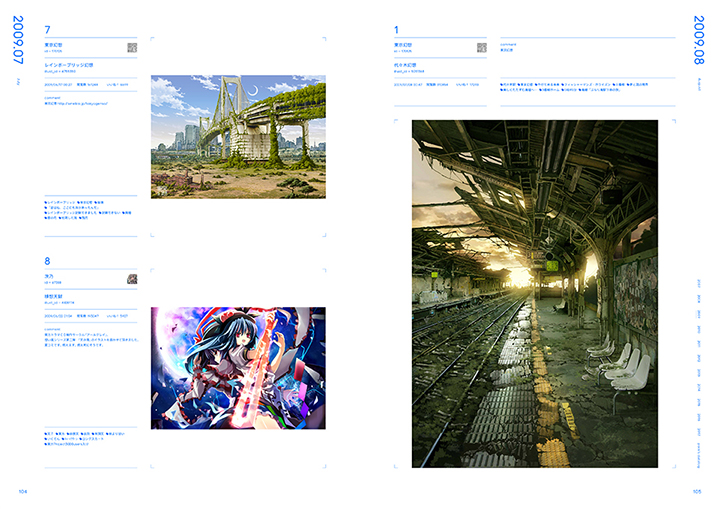Click the artist avatar in entry 8
This screenshot has height=509, width=720.
click(x=131, y=278)
